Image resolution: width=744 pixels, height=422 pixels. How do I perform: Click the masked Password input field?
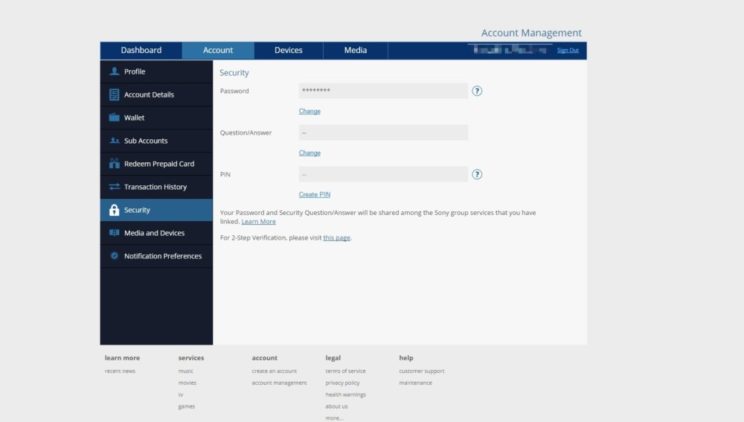point(383,91)
